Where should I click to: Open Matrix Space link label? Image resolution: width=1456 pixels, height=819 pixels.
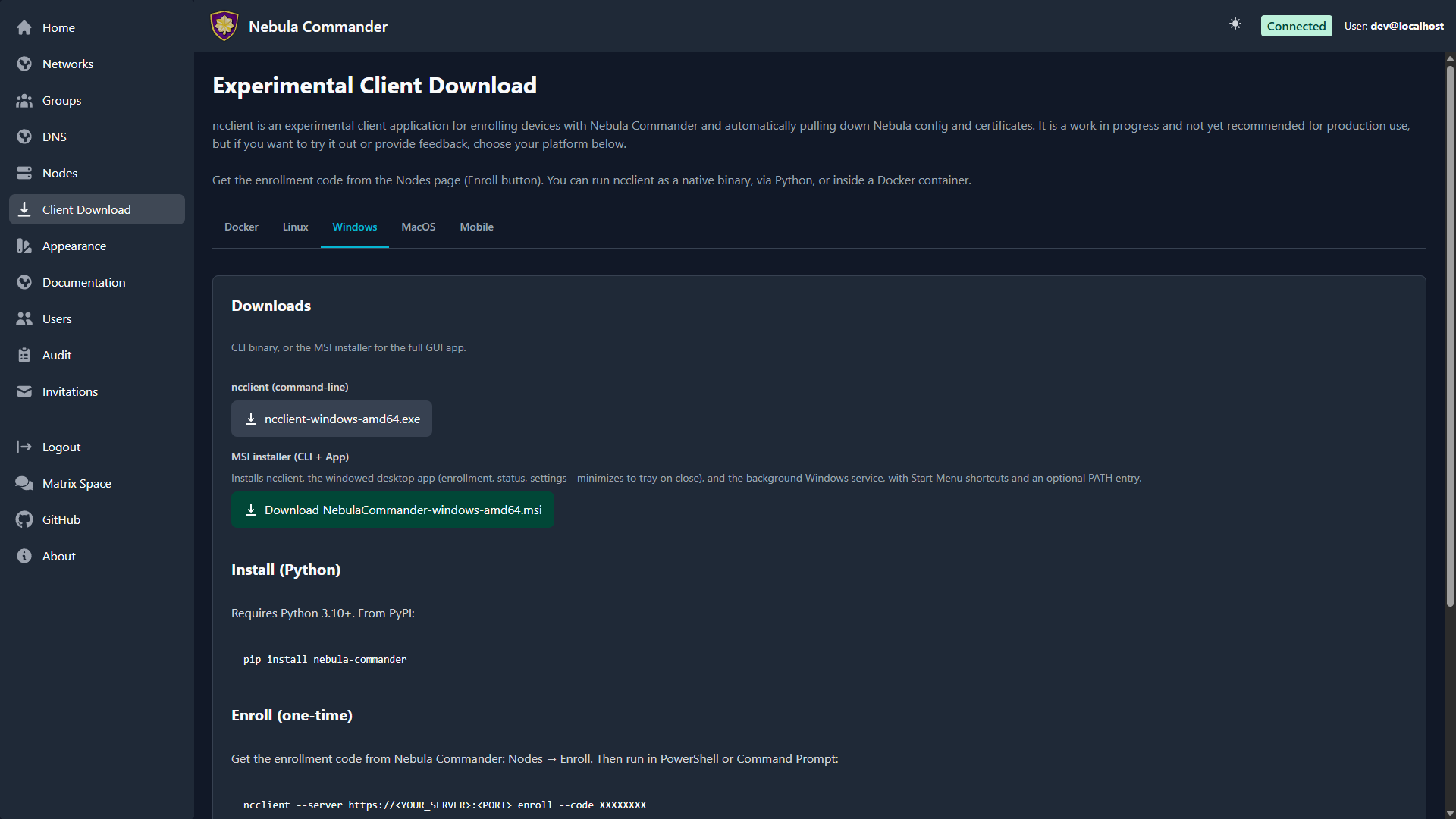(x=77, y=483)
